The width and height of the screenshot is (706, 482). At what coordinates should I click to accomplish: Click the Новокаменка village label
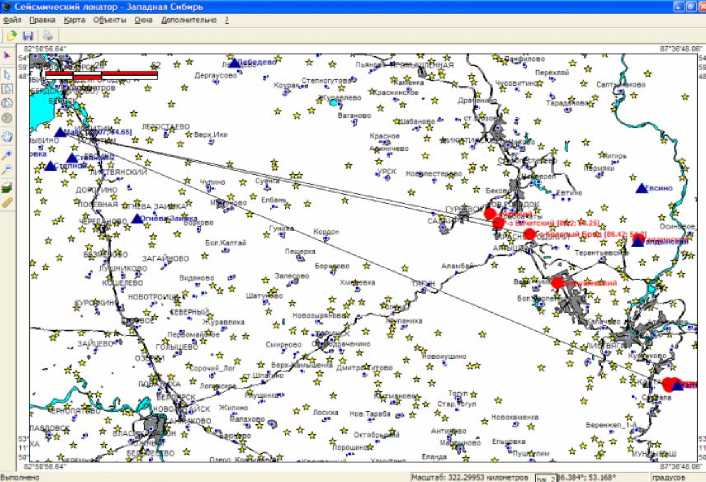click(515, 417)
